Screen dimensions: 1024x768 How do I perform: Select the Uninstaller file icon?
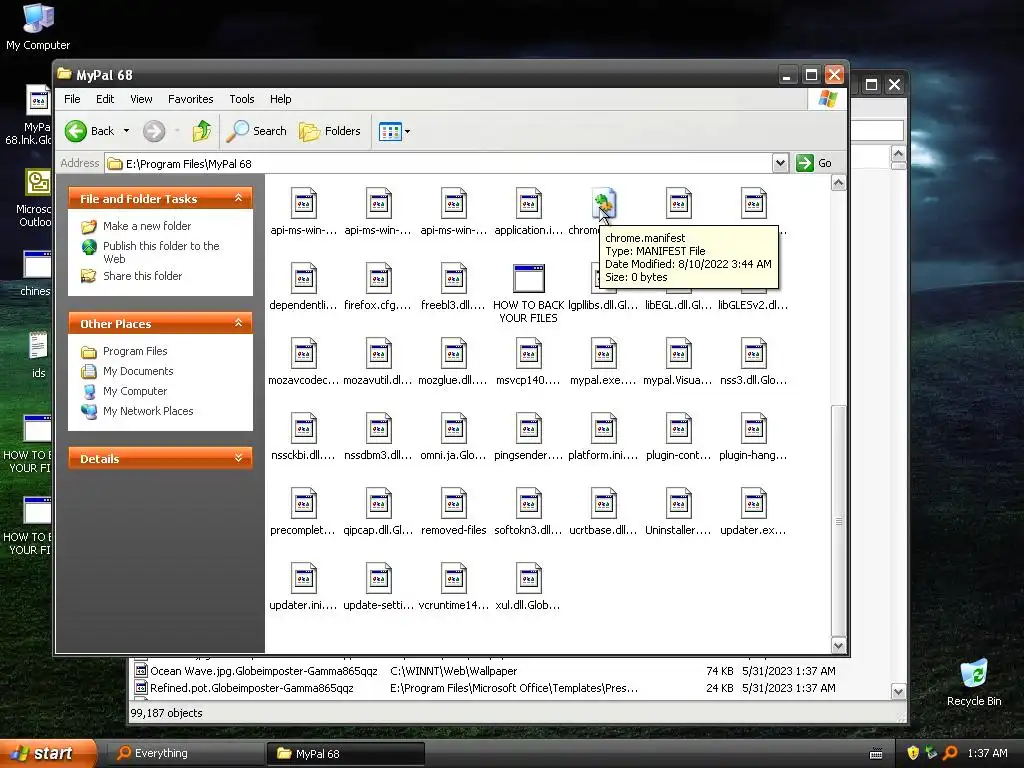(x=679, y=504)
